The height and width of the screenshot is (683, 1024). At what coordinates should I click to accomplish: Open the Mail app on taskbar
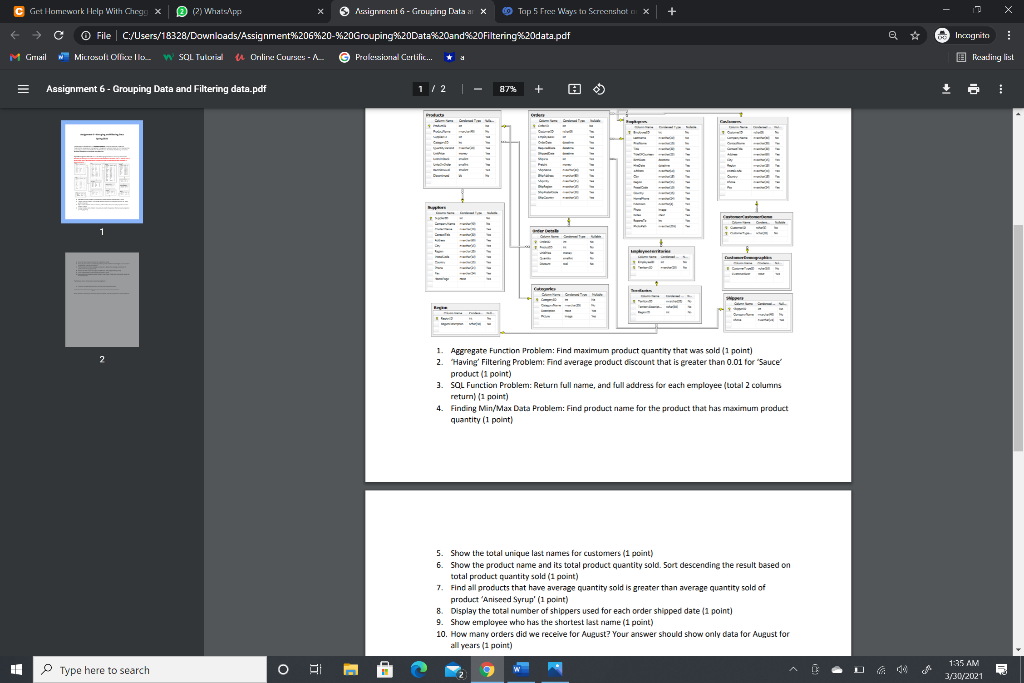pos(453,669)
